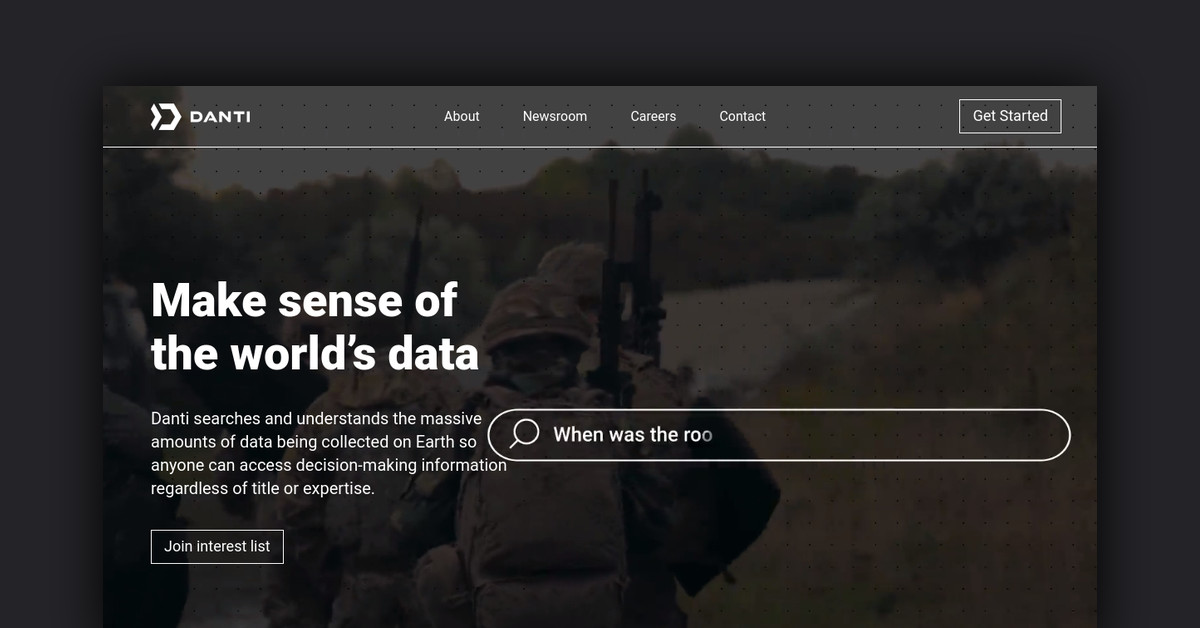Click the Danti arrow logo icon
Image resolution: width=1200 pixels, height=628 pixels.
click(x=164, y=117)
